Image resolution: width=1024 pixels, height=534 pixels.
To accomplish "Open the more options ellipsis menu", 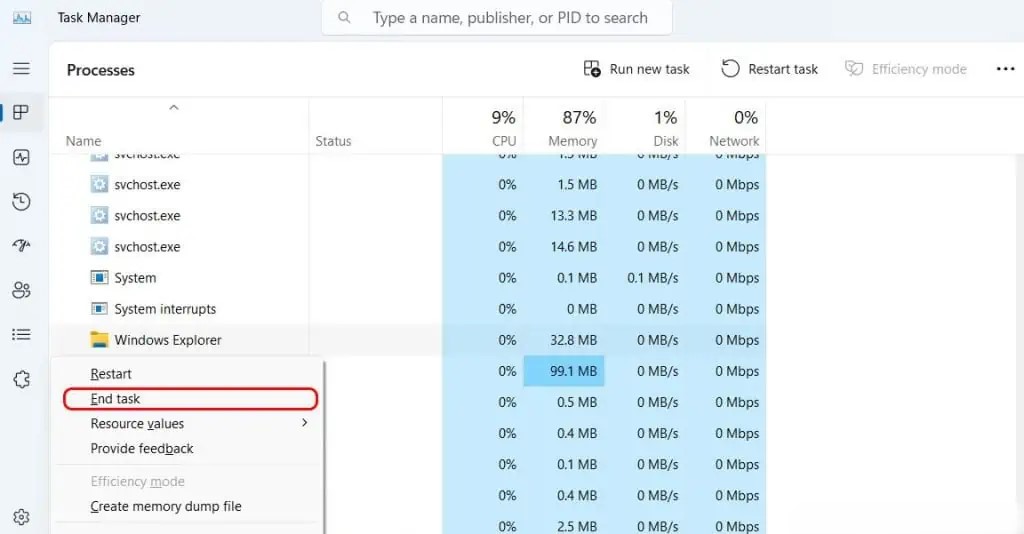I will click(x=1005, y=69).
